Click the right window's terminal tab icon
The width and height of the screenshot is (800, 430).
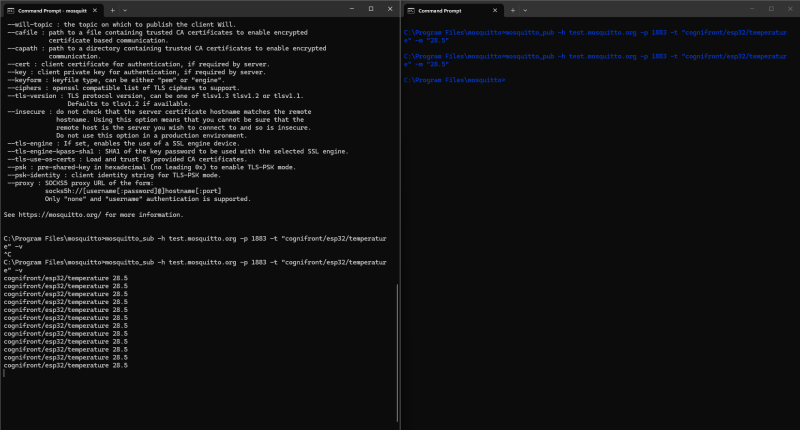(x=411, y=10)
